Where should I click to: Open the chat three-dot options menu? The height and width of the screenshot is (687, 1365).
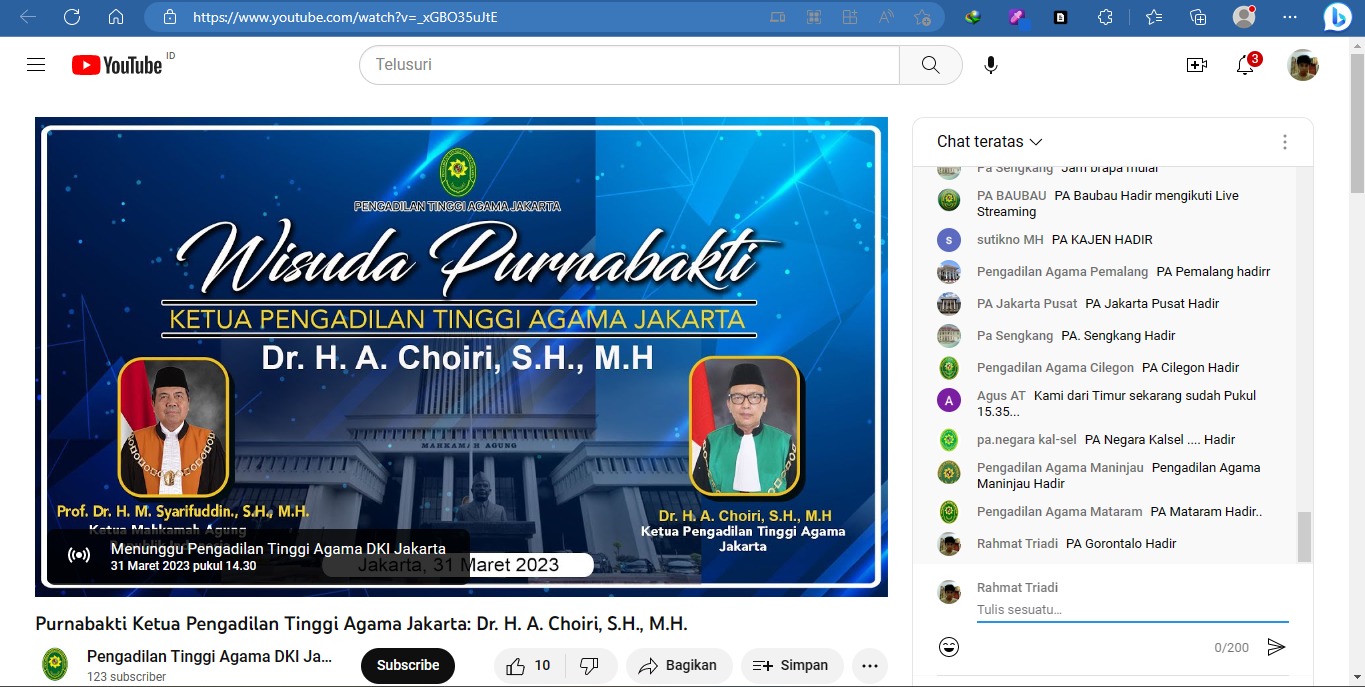tap(1285, 142)
